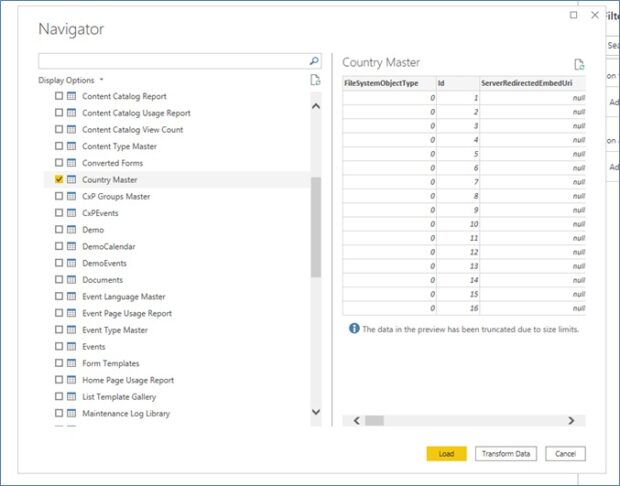Viewport: 620px width, 486px height.
Task: Click the table icon next to Converted Forms
Action: 72,163
